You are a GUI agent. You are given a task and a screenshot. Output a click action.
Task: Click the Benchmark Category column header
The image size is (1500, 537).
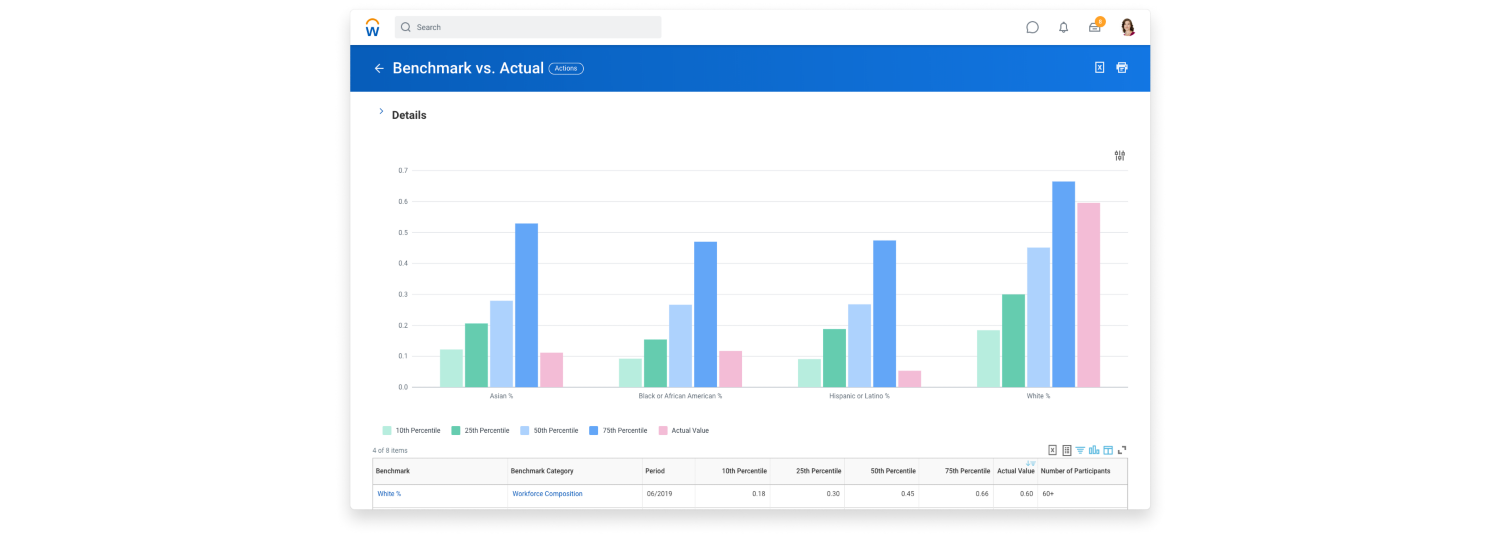tap(541, 471)
